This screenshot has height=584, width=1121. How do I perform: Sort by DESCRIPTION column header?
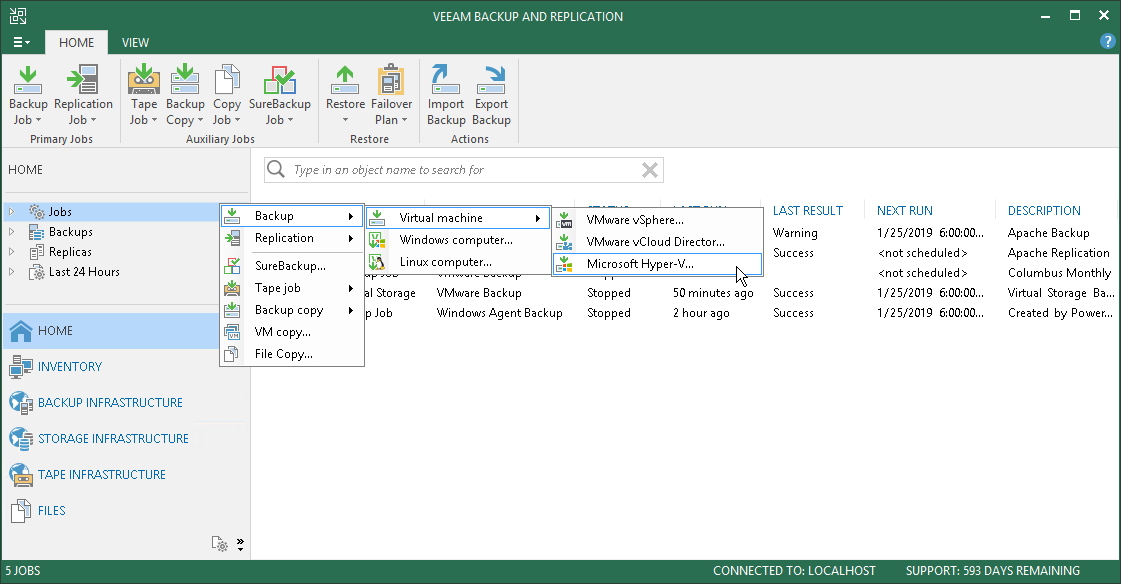(1044, 211)
